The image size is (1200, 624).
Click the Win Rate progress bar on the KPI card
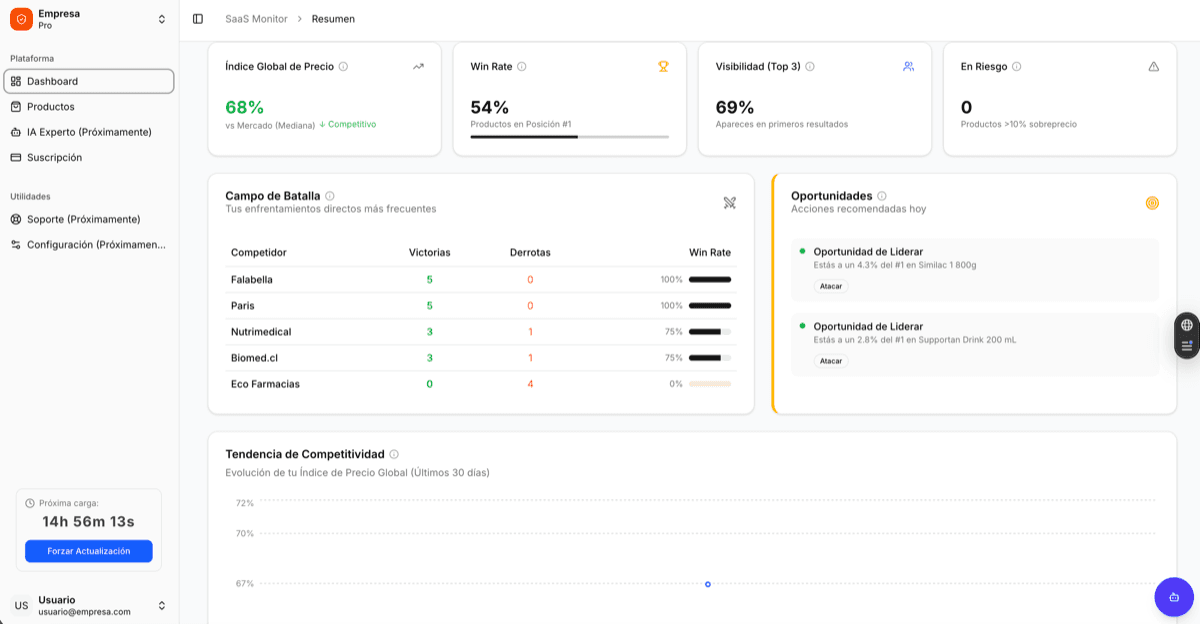coord(569,136)
